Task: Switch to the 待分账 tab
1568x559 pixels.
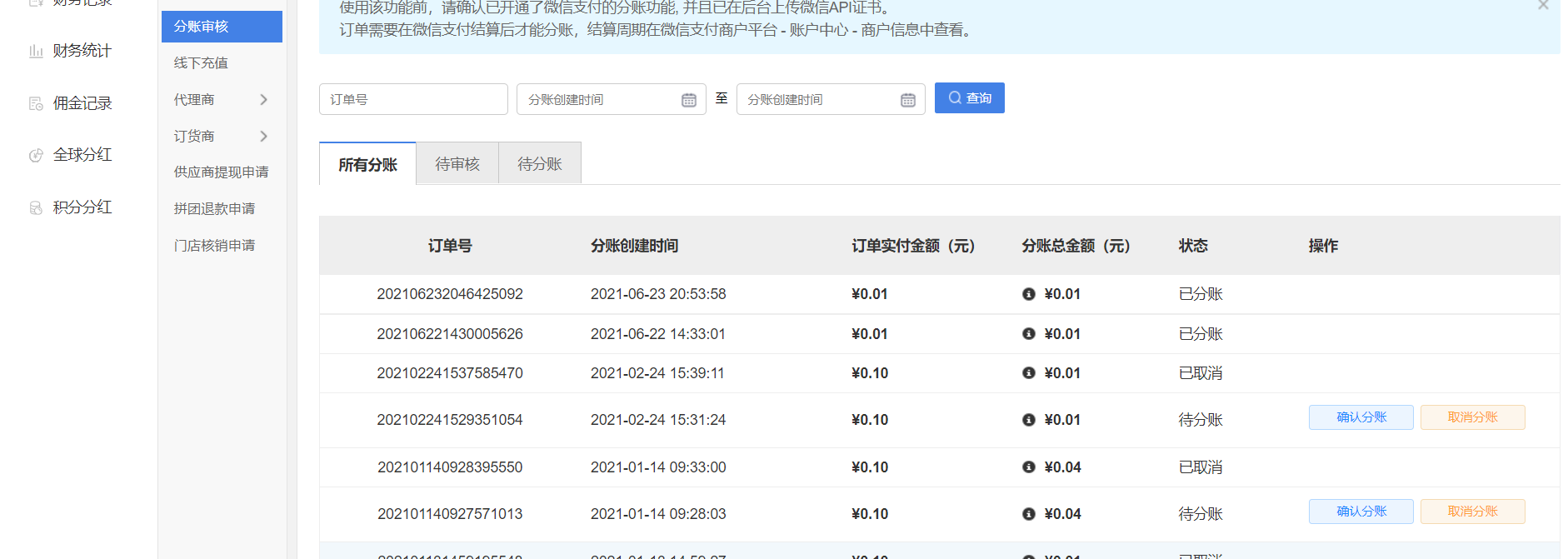Action: pos(539,164)
